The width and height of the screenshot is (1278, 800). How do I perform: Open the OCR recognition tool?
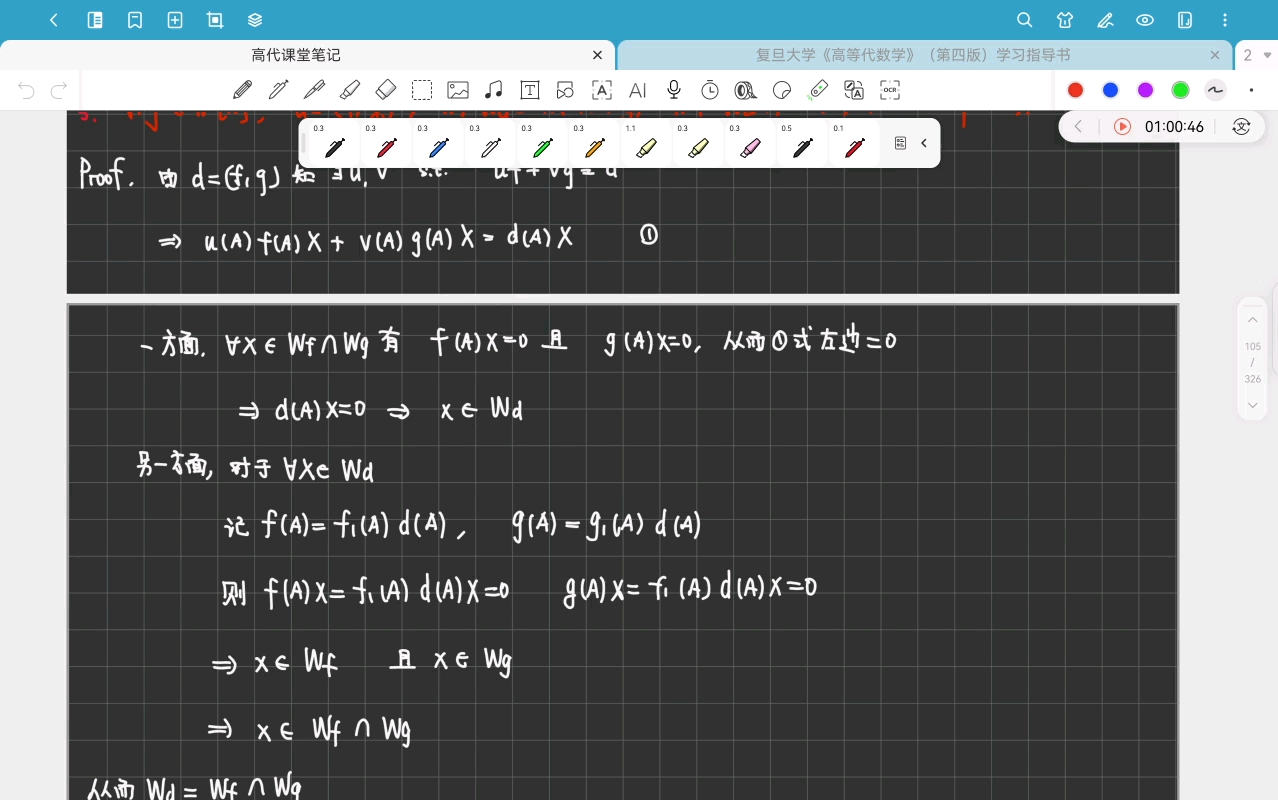tap(889, 90)
